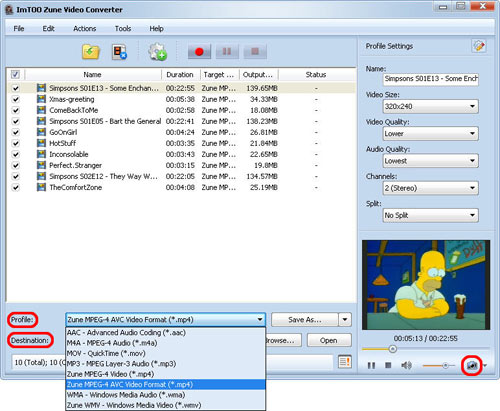500x411 pixels.
Task: Click the film icon of HotStuff
Action: pos(41,143)
